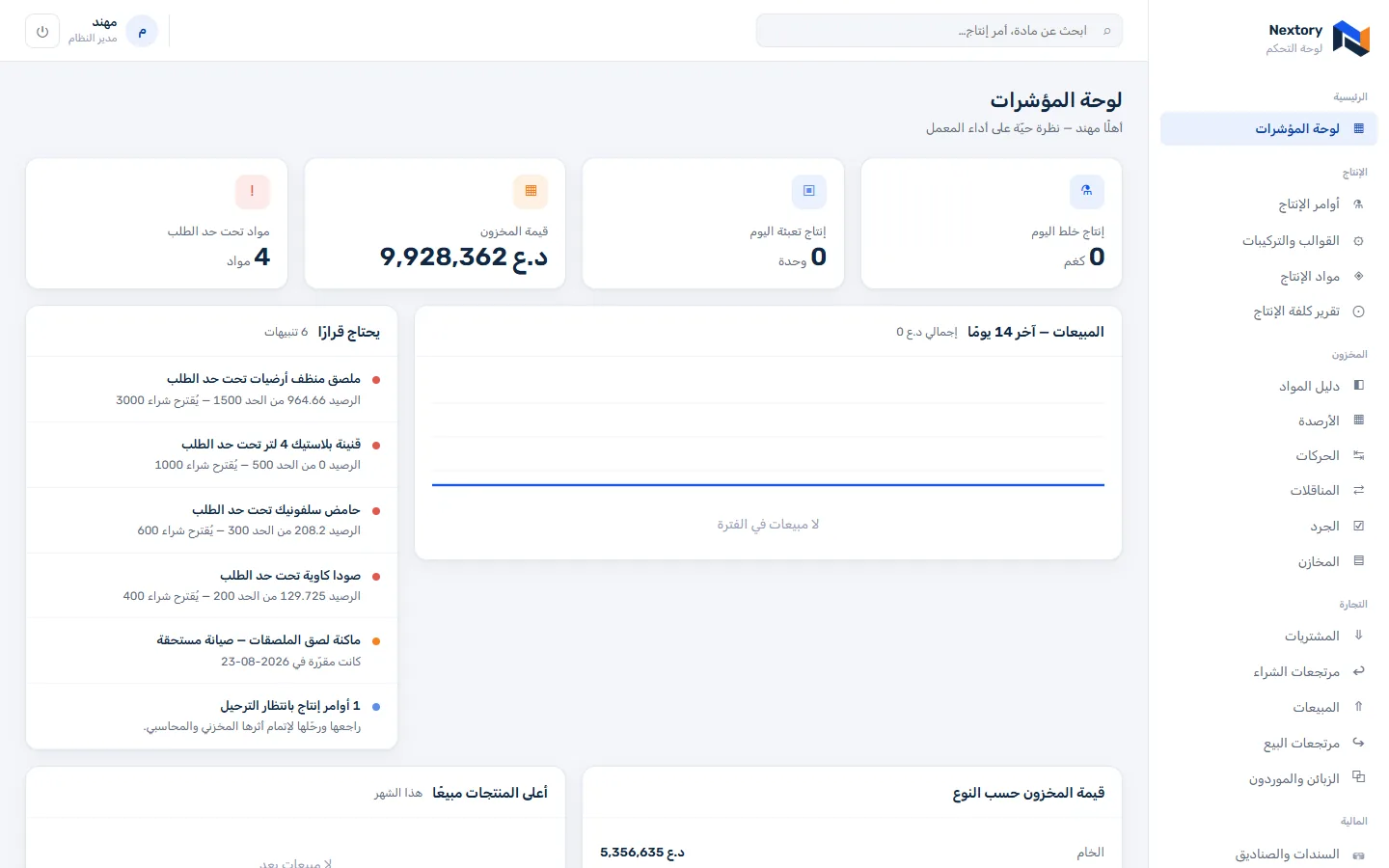Open تقرير كلفة الإنتاج report
The height and width of the screenshot is (868, 1389).
tap(1268, 312)
